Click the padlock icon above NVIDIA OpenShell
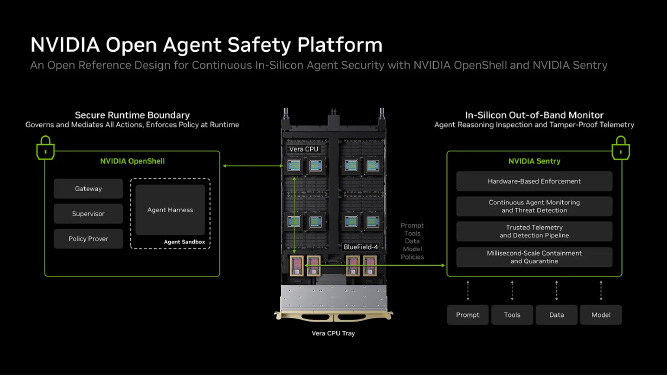This screenshot has width=667, height=375. [46, 148]
